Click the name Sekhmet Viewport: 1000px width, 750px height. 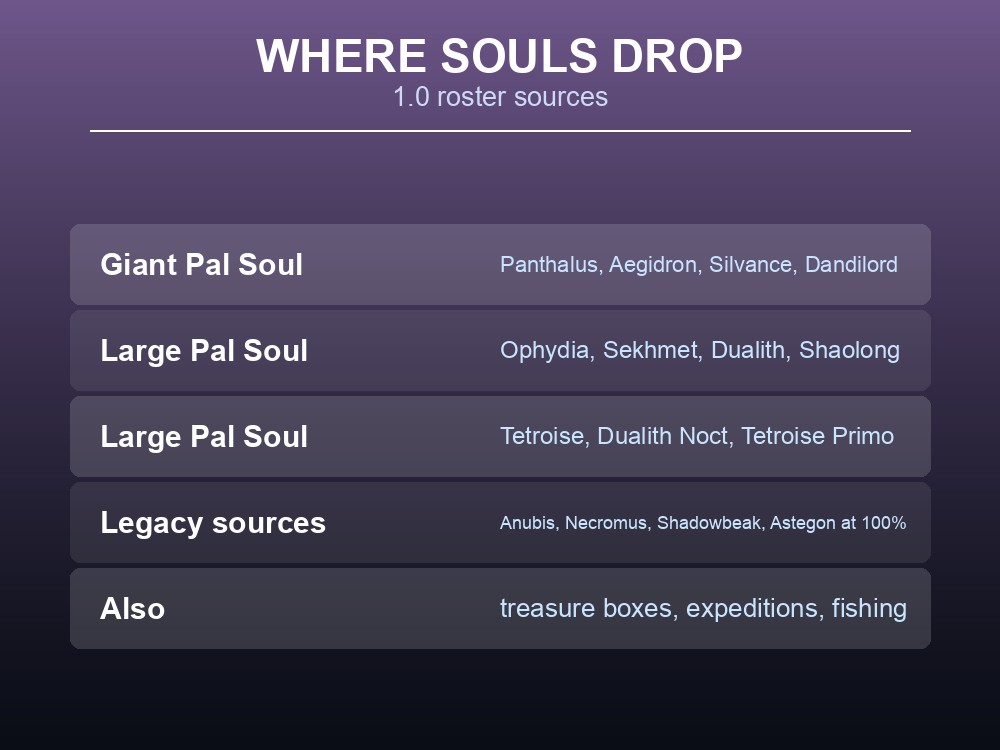click(x=650, y=350)
